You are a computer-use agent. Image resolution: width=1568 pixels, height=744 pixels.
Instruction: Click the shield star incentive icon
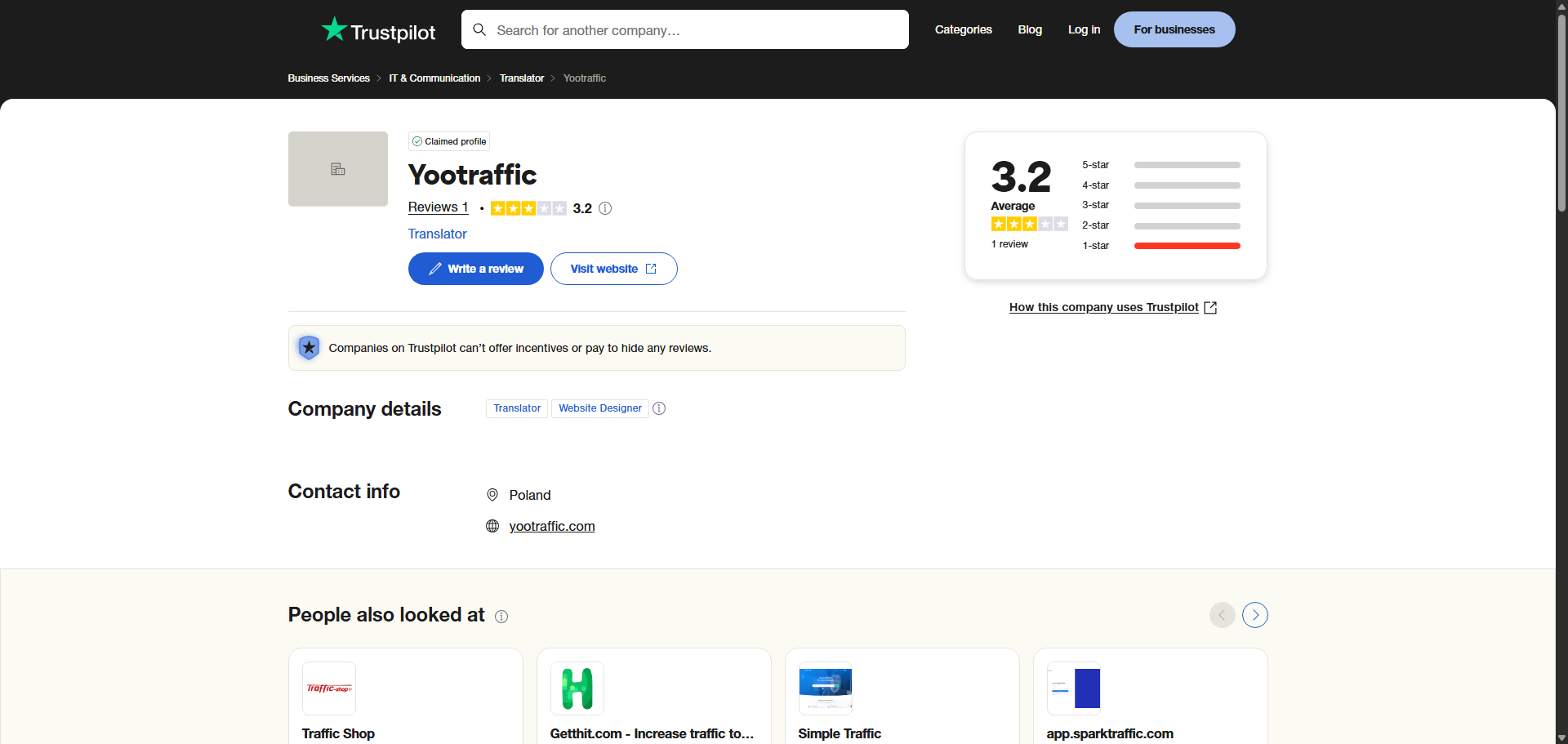click(x=309, y=348)
